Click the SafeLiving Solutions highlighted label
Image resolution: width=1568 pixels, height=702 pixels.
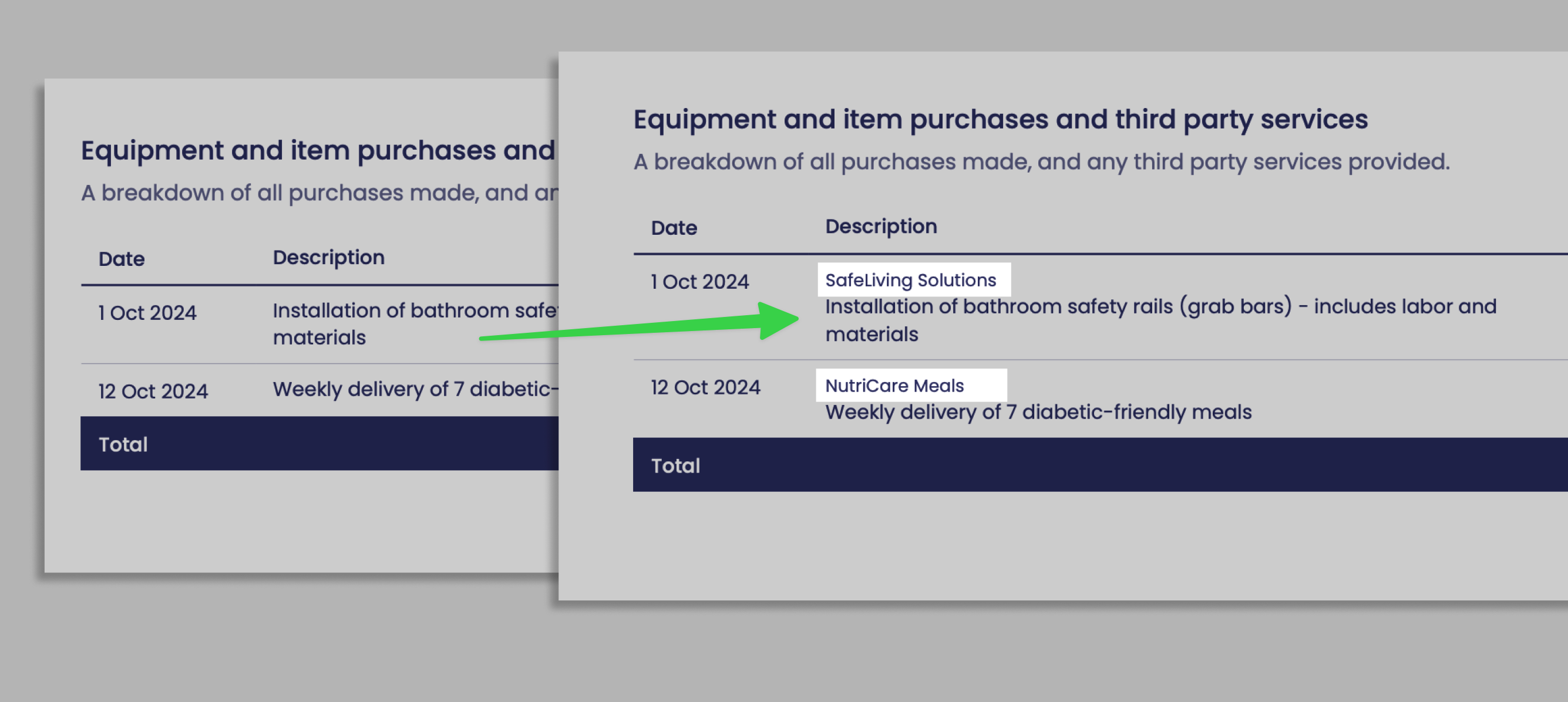(911, 280)
